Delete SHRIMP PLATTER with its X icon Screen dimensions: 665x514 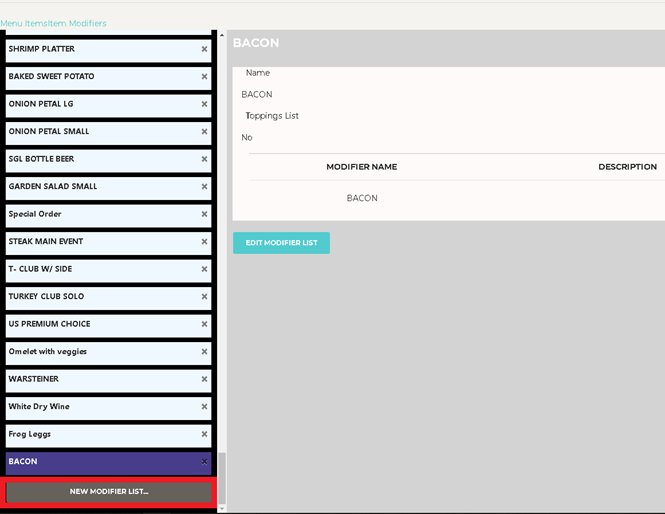204,49
